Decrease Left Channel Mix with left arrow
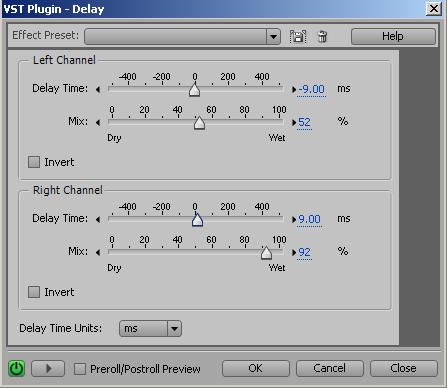 98,123
